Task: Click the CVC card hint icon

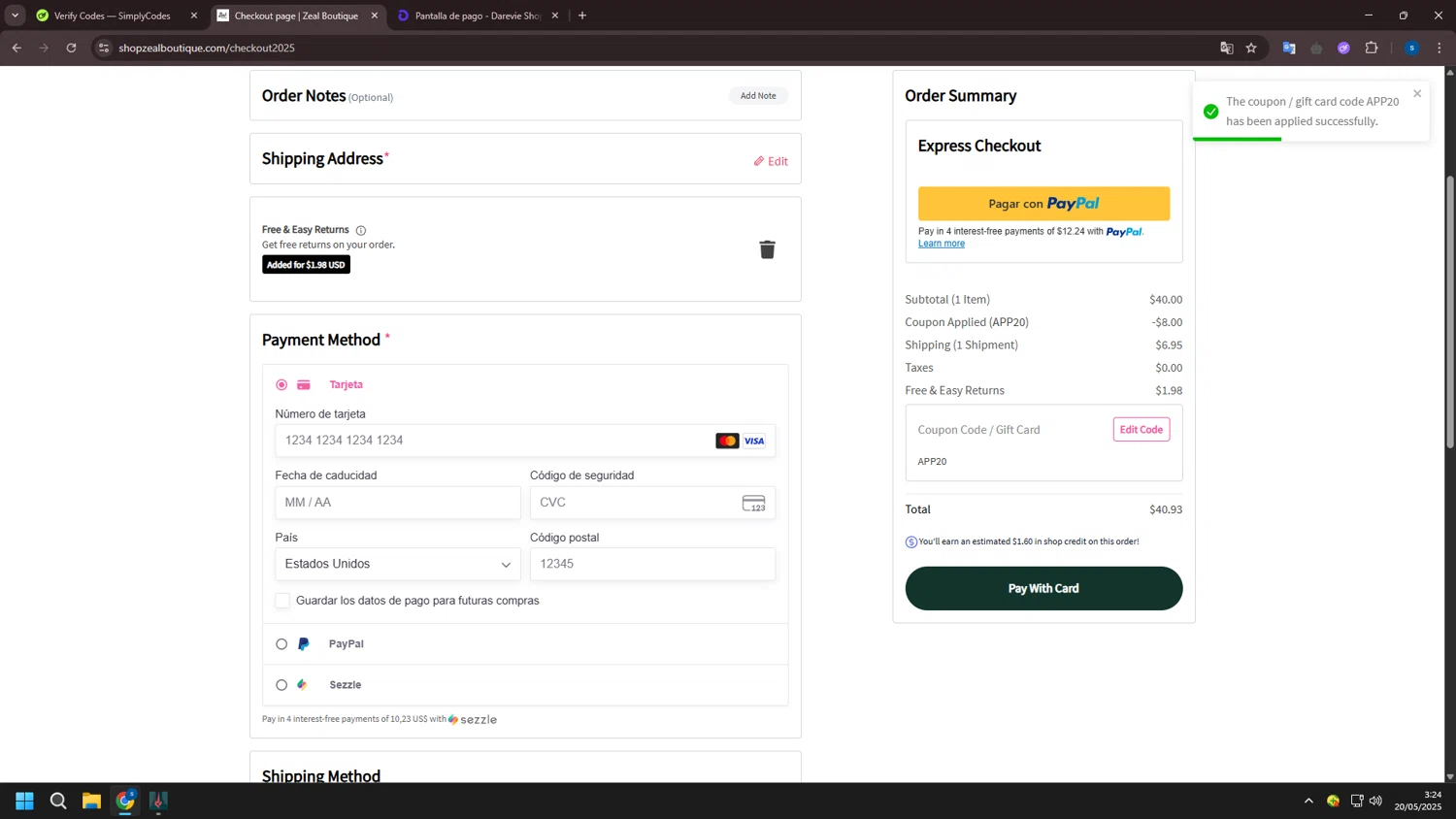Action: tap(753, 503)
